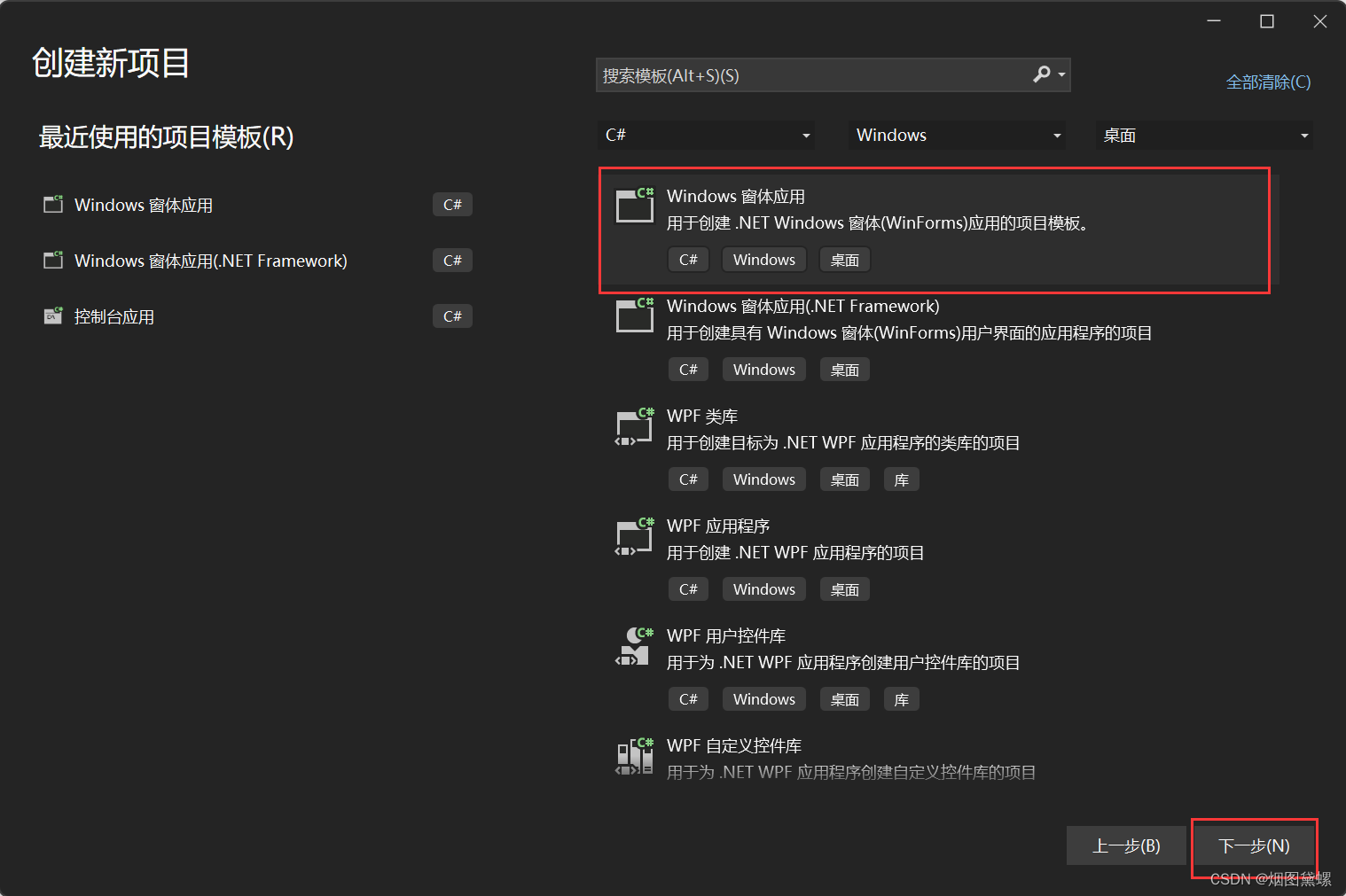Minimize the 创建新项目 dialog window

tap(1214, 21)
